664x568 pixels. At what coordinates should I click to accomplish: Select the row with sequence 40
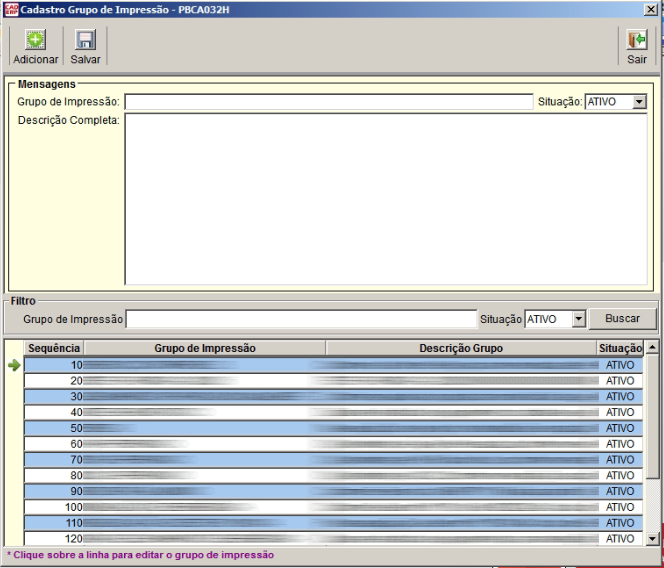[333, 412]
